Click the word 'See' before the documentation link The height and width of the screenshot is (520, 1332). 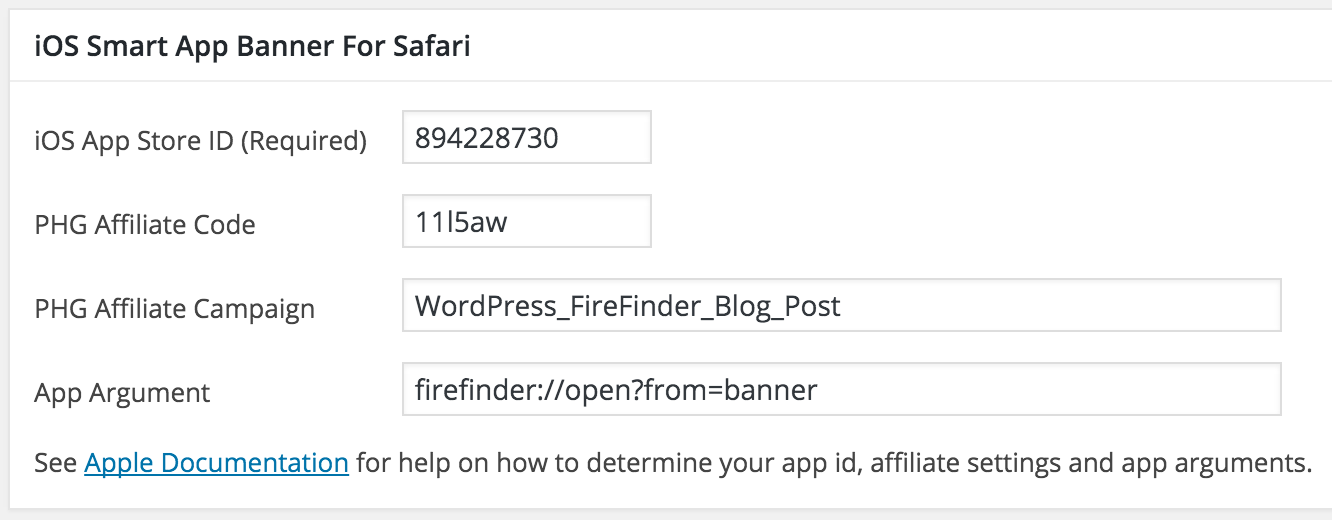(x=55, y=463)
